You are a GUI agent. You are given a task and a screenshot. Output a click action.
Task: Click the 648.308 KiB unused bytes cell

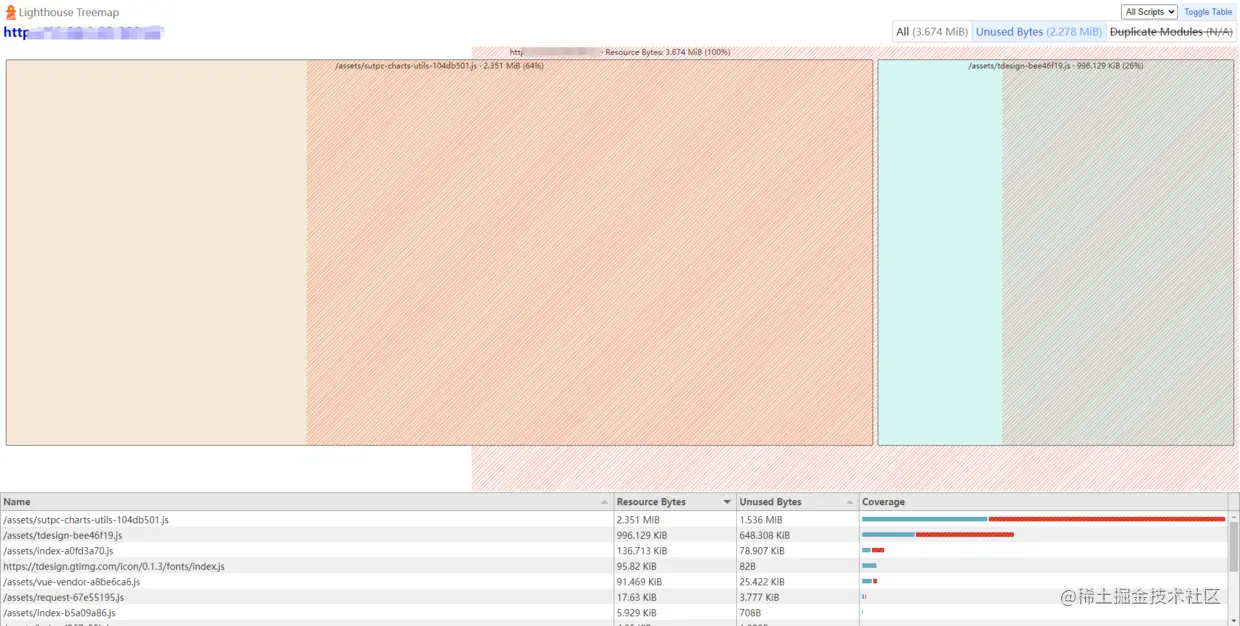tap(797, 535)
